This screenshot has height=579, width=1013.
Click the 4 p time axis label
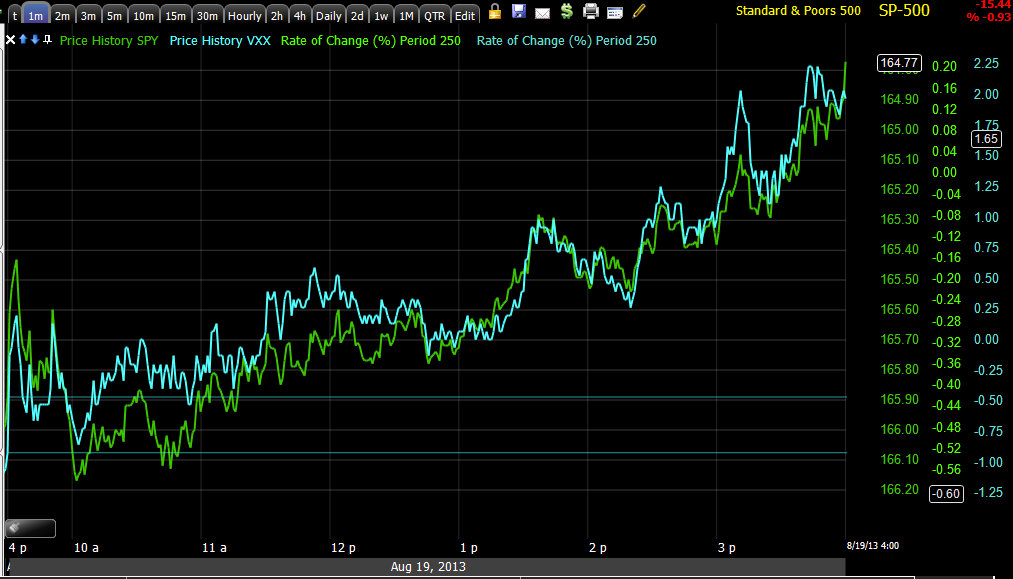[17, 547]
